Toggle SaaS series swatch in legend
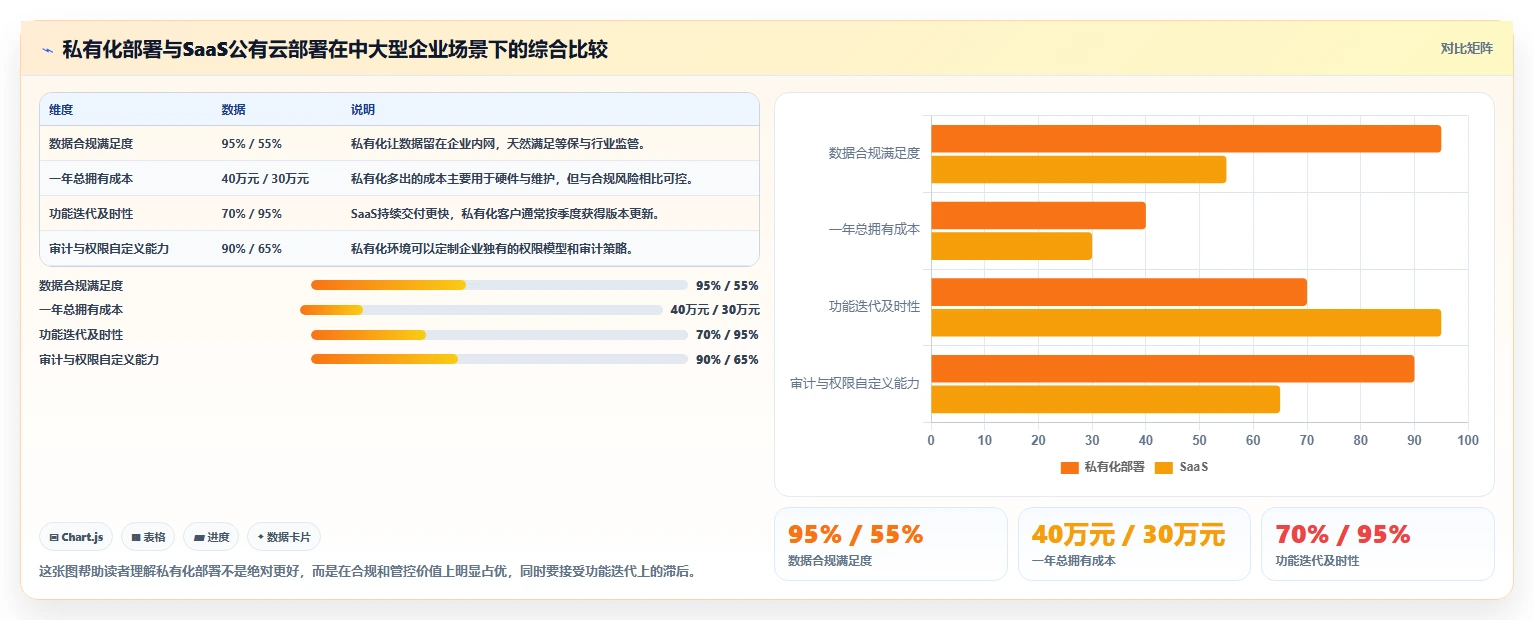Viewport: 1534px width, 620px height. (x=1163, y=467)
